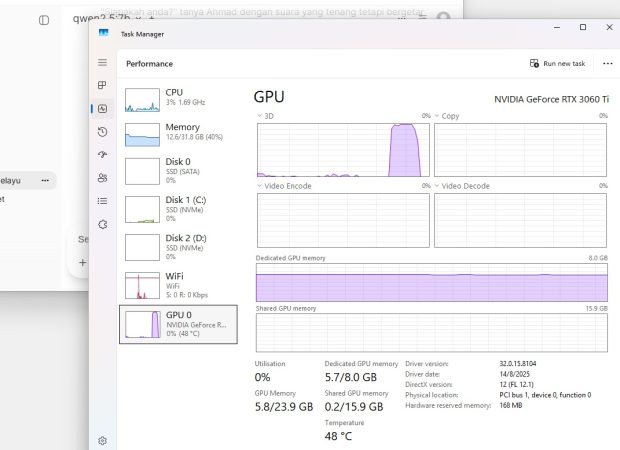Open Task Manager settings gear

coord(102,441)
